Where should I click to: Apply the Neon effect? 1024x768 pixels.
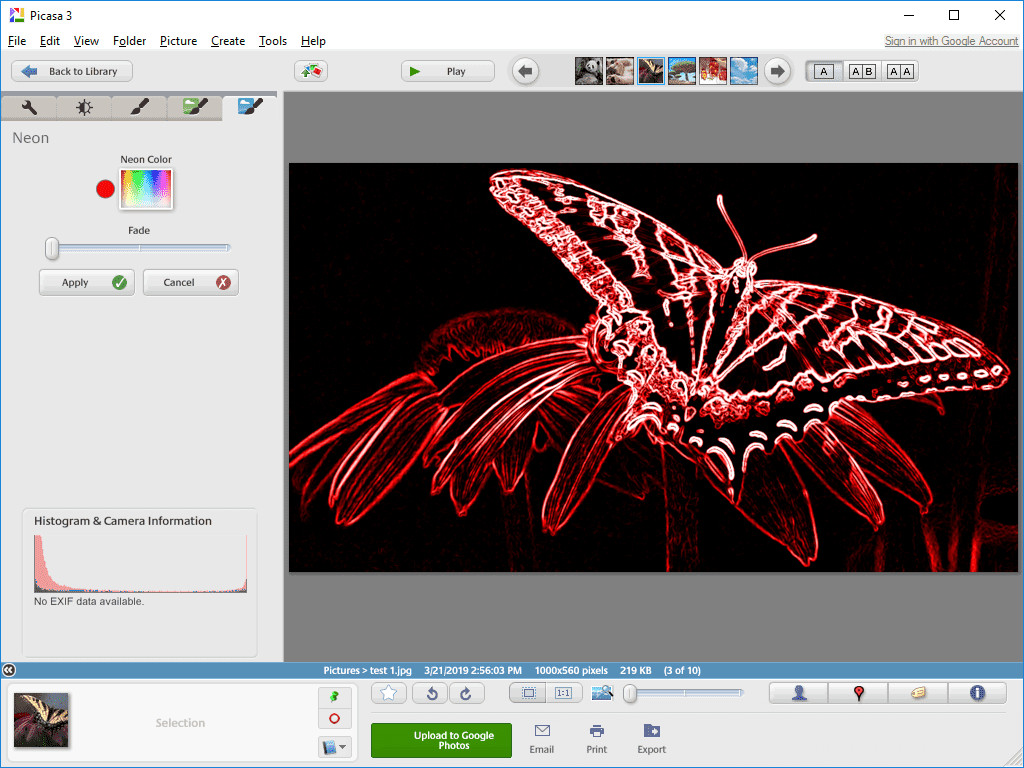pyautogui.click(x=87, y=282)
